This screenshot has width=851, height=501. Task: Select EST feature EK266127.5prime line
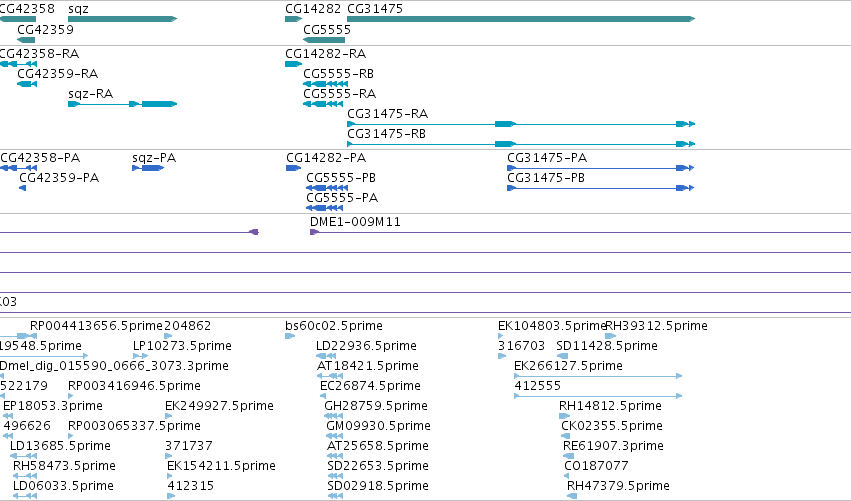[x=598, y=376]
